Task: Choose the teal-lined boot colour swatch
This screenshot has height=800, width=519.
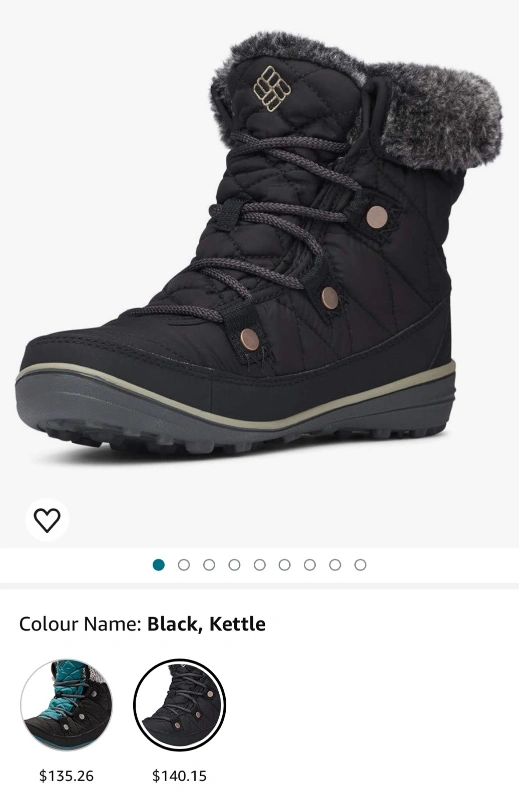Action: coord(66,705)
